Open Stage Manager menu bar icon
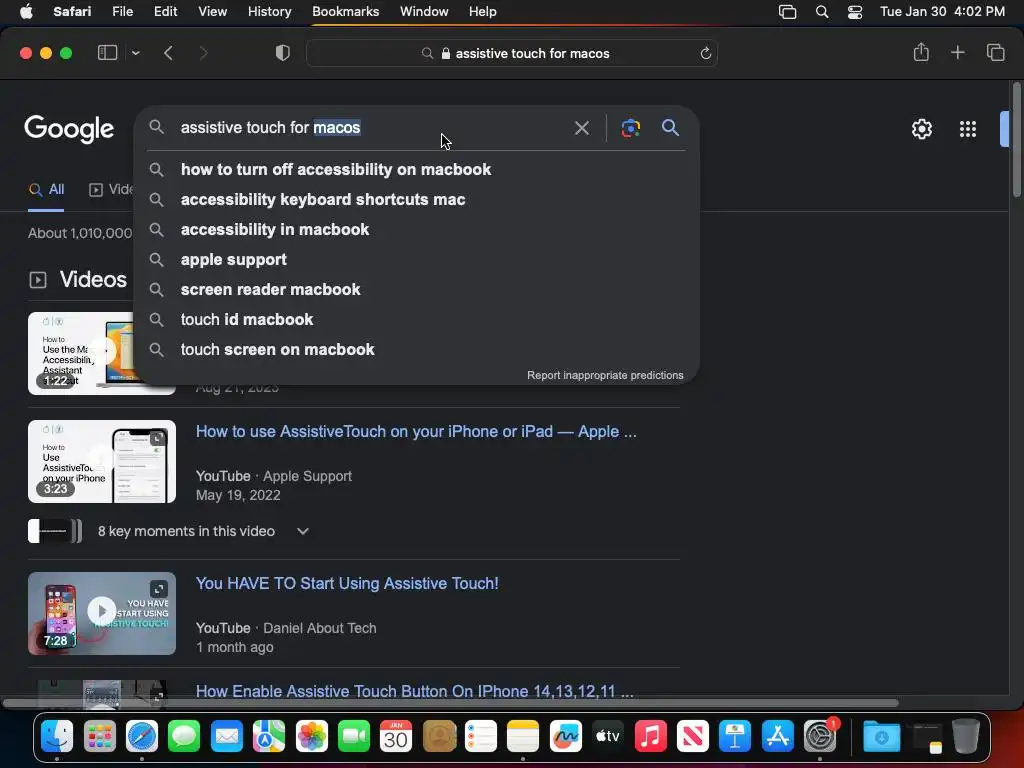The width and height of the screenshot is (1024, 768). [x=788, y=12]
